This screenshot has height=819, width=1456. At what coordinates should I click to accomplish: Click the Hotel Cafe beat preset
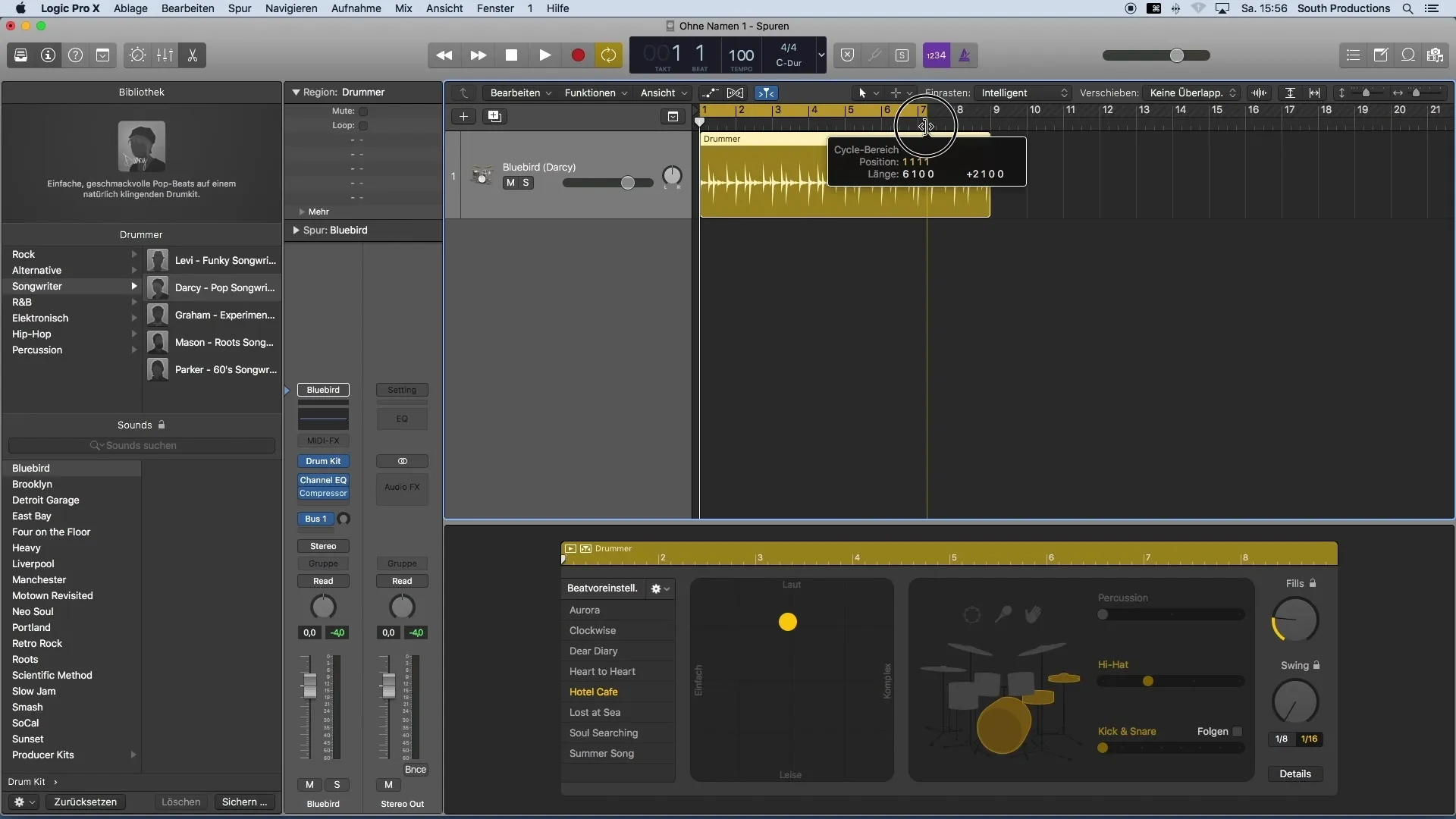593,691
